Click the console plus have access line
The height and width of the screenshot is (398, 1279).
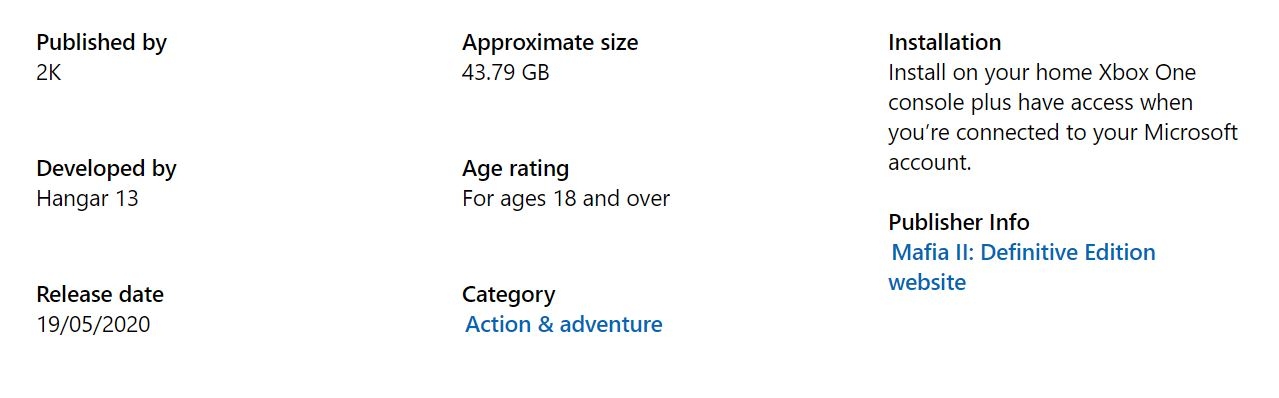tap(1040, 102)
